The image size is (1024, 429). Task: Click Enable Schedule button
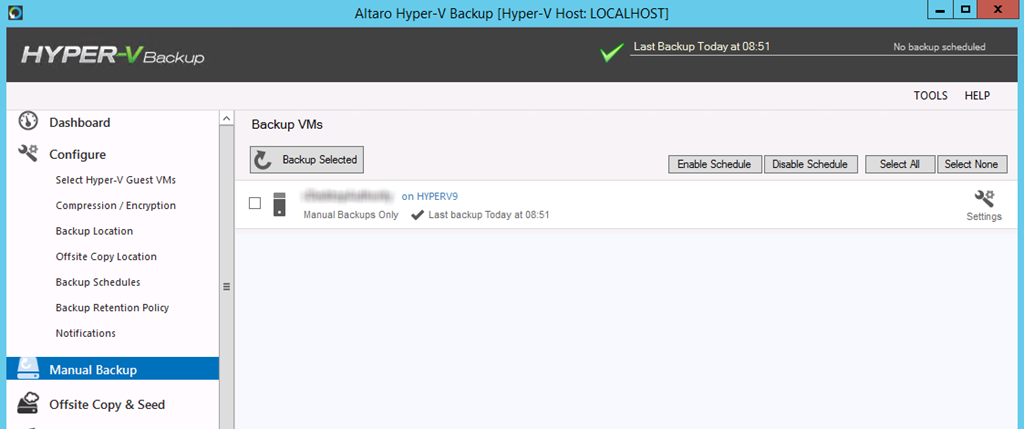pos(714,165)
